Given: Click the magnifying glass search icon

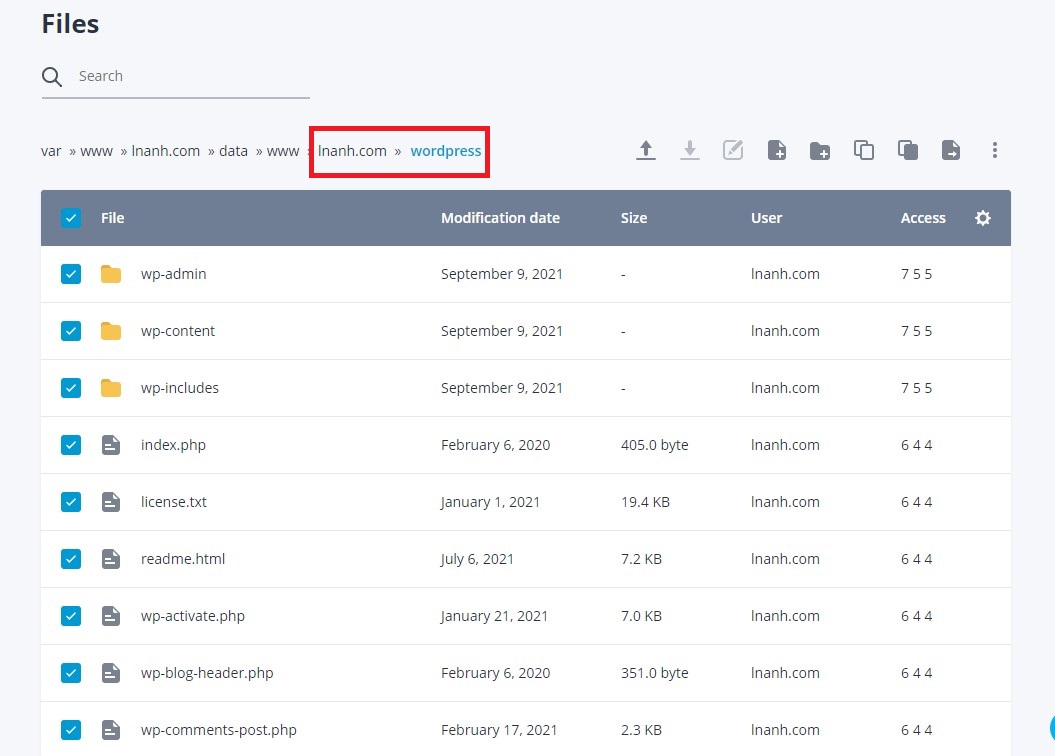Looking at the screenshot, I should [52, 77].
